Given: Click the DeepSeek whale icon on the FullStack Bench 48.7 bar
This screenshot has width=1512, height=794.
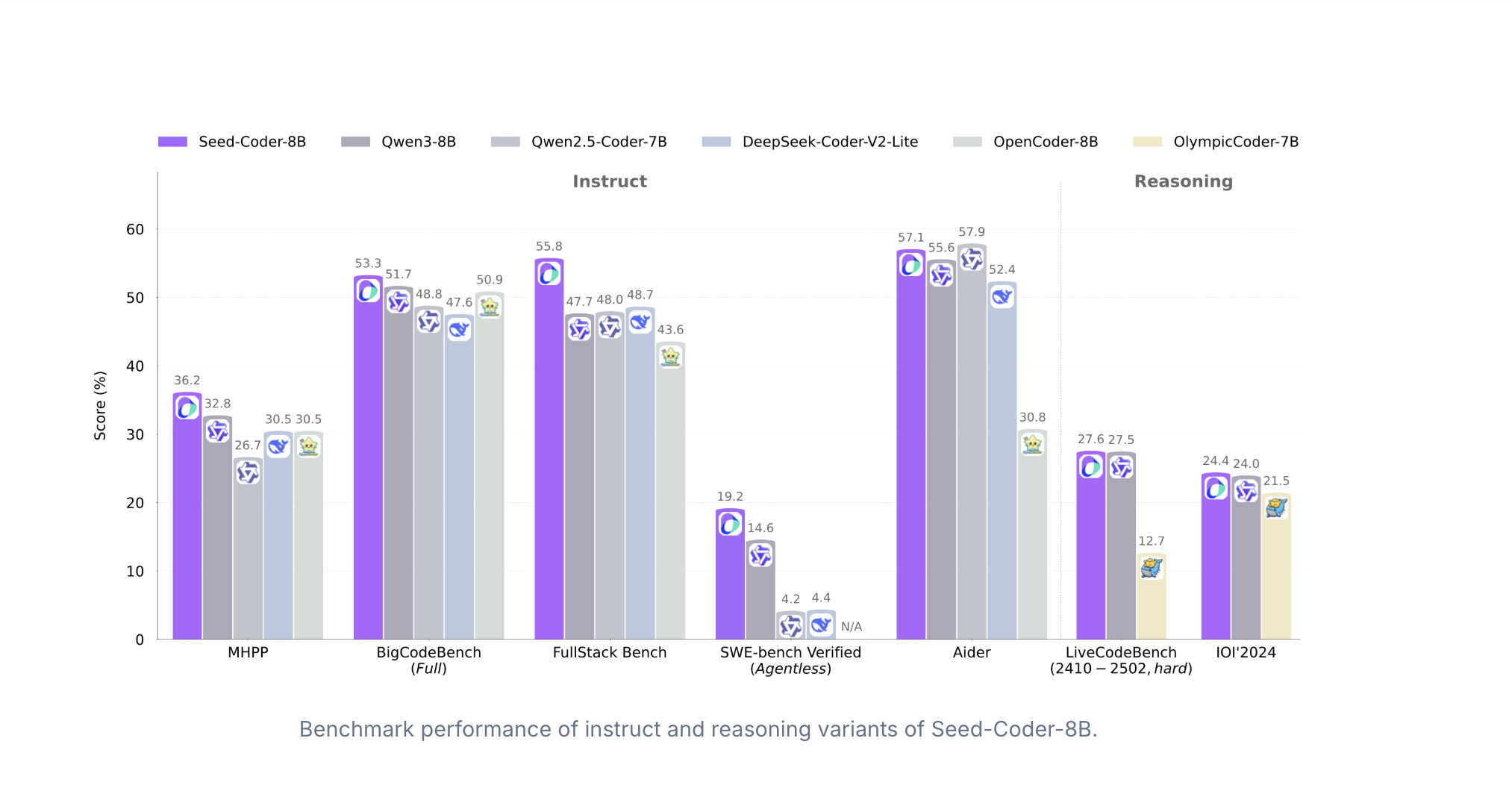Looking at the screenshot, I should [x=640, y=322].
